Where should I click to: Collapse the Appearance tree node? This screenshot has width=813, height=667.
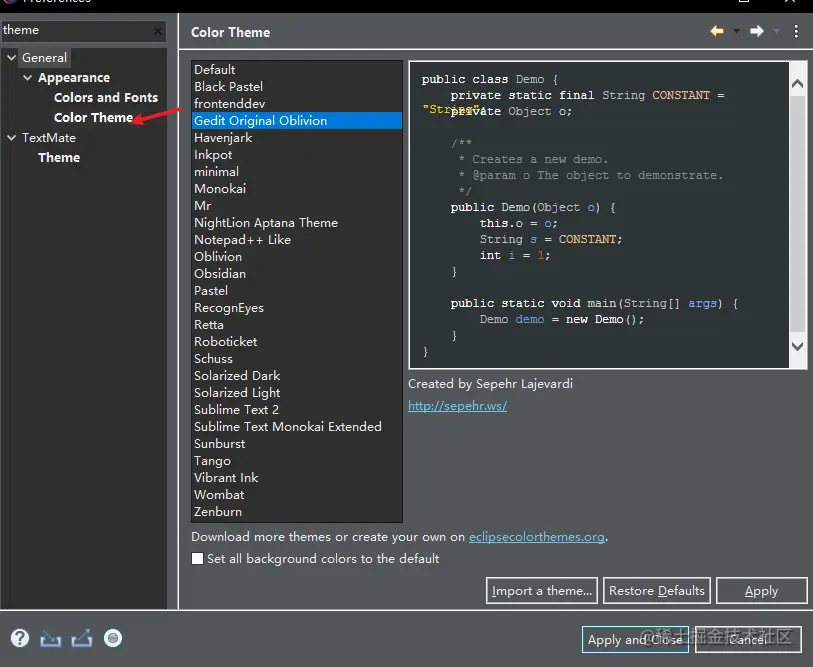coord(27,78)
